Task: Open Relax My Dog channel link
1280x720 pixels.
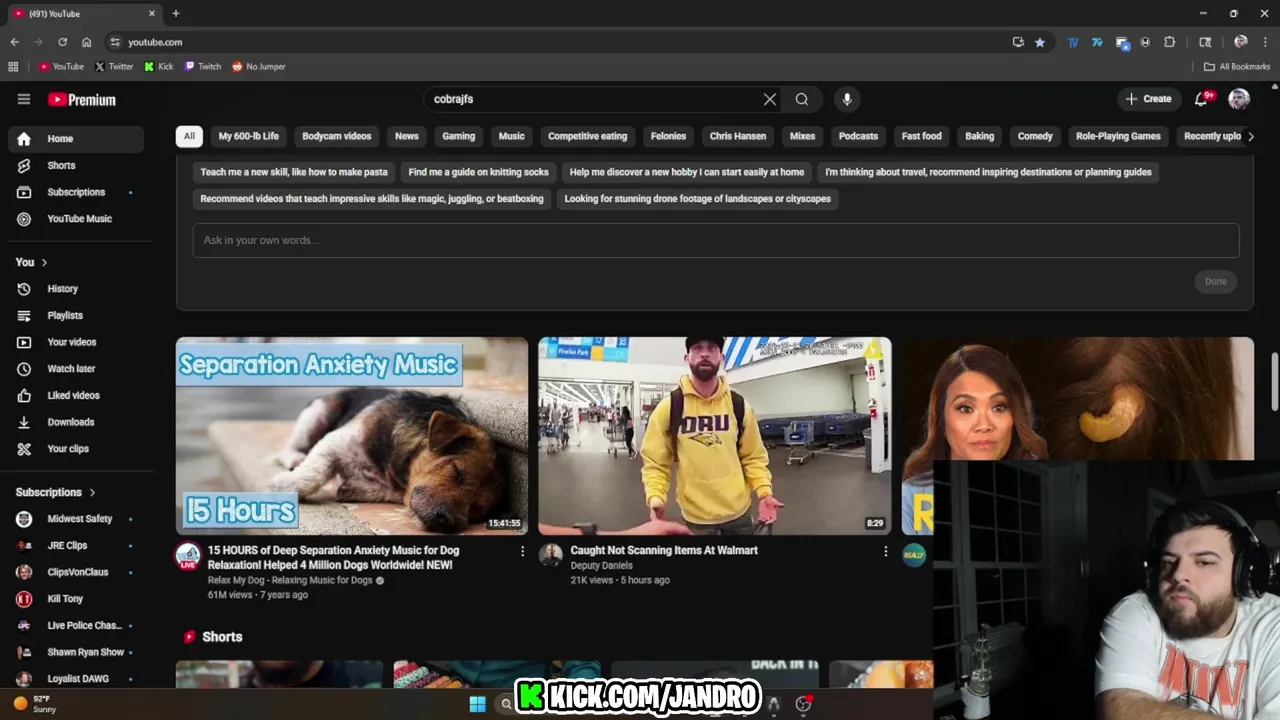Action: [290, 580]
